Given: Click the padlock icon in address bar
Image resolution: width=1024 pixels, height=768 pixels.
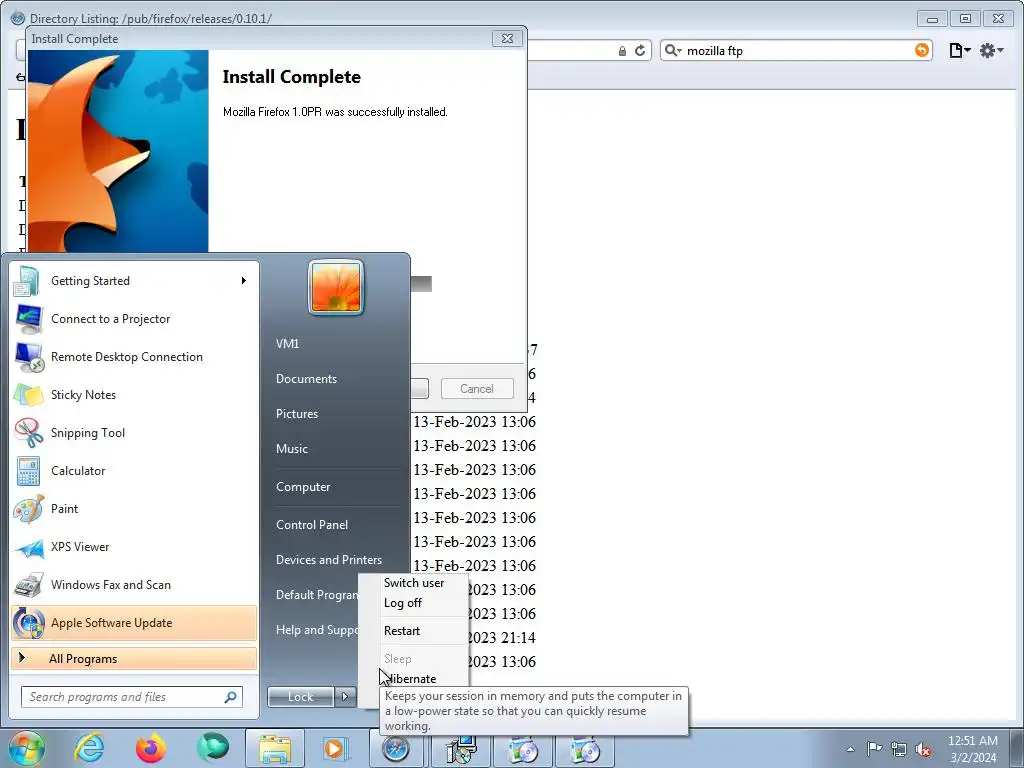Looking at the screenshot, I should click(622, 51).
